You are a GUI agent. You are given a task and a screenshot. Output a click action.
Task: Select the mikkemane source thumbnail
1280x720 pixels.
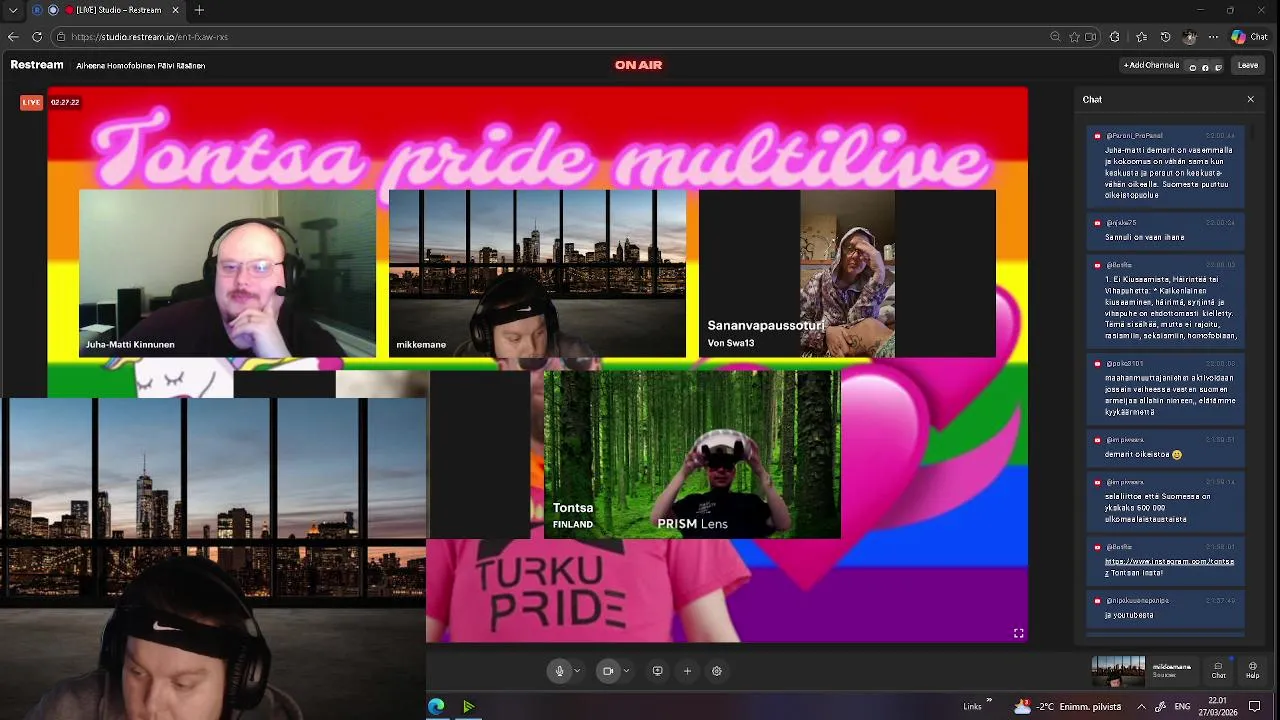click(x=1118, y=671)
